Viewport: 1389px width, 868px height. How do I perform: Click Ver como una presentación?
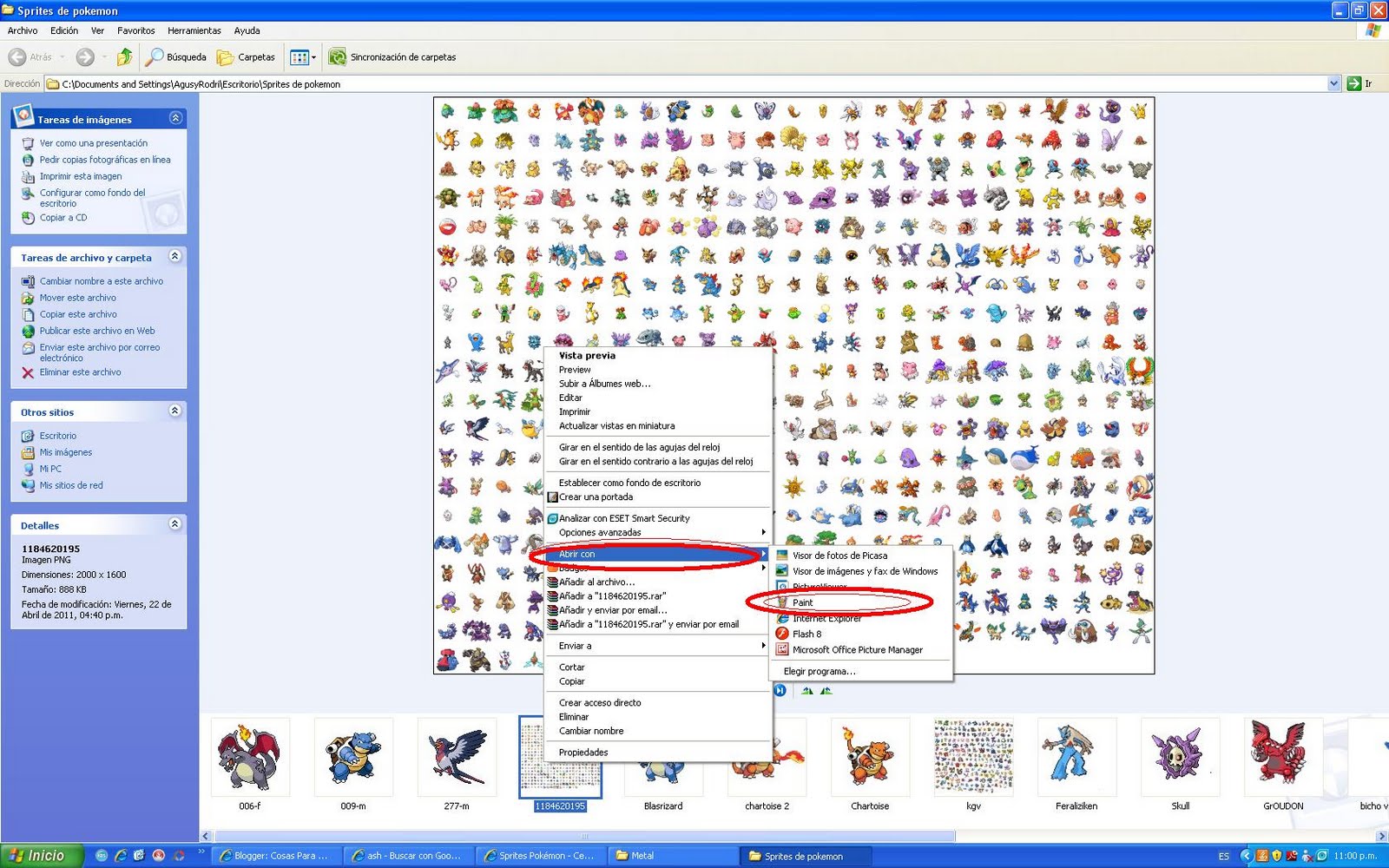[93, 143]
